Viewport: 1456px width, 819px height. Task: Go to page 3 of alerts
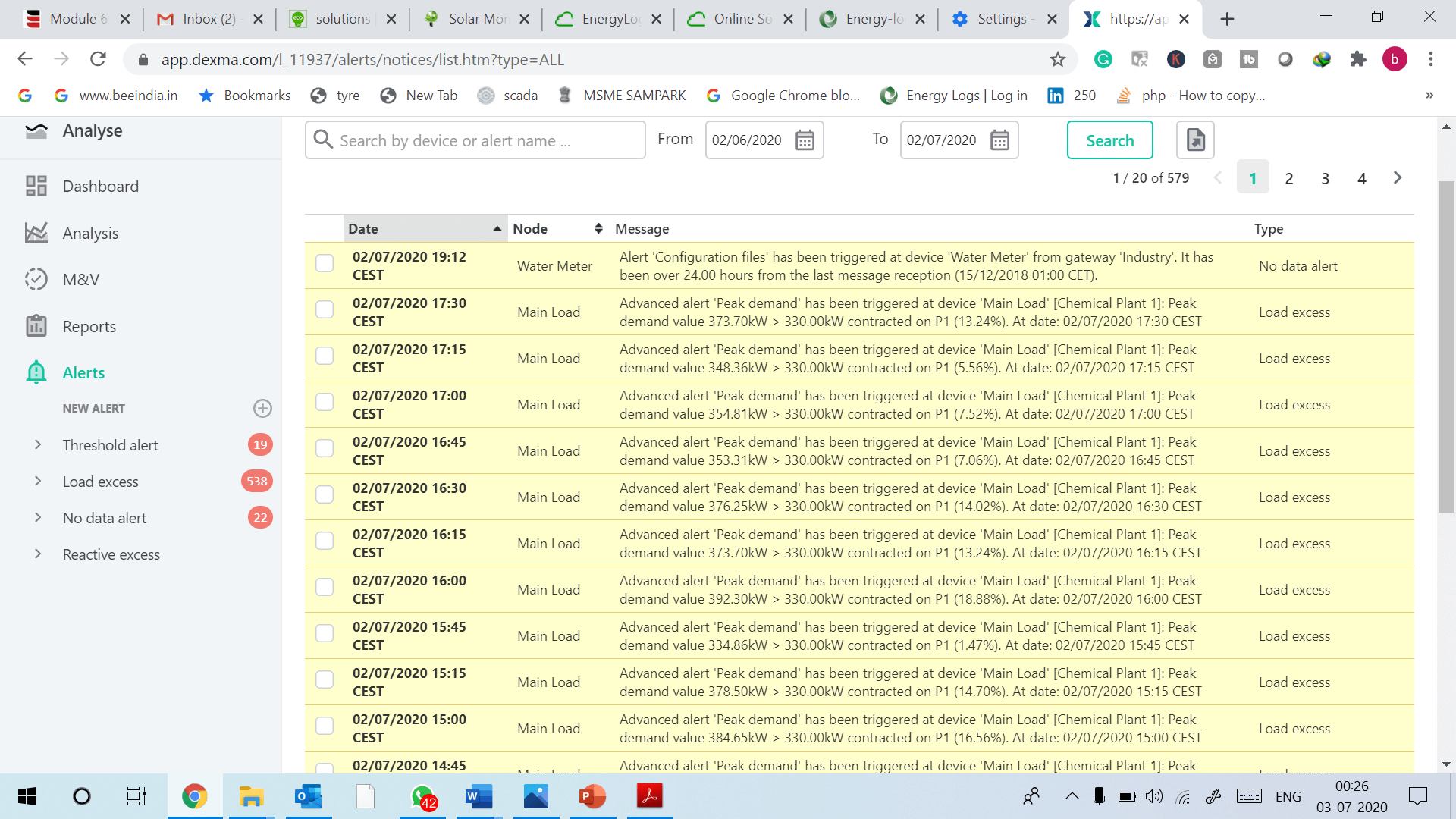click(x=1325, y=179)
